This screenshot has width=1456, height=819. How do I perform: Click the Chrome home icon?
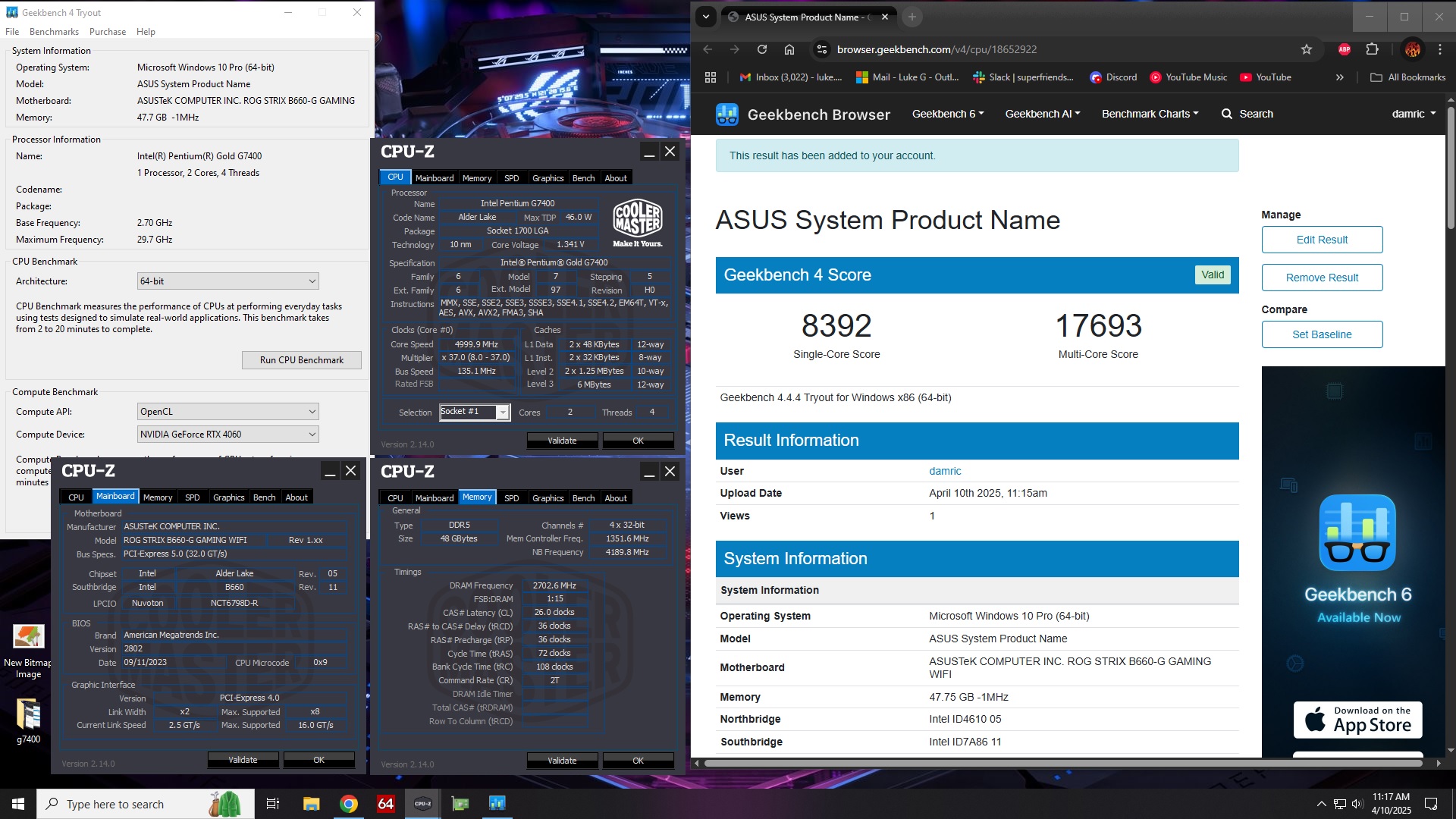point(789,49)
